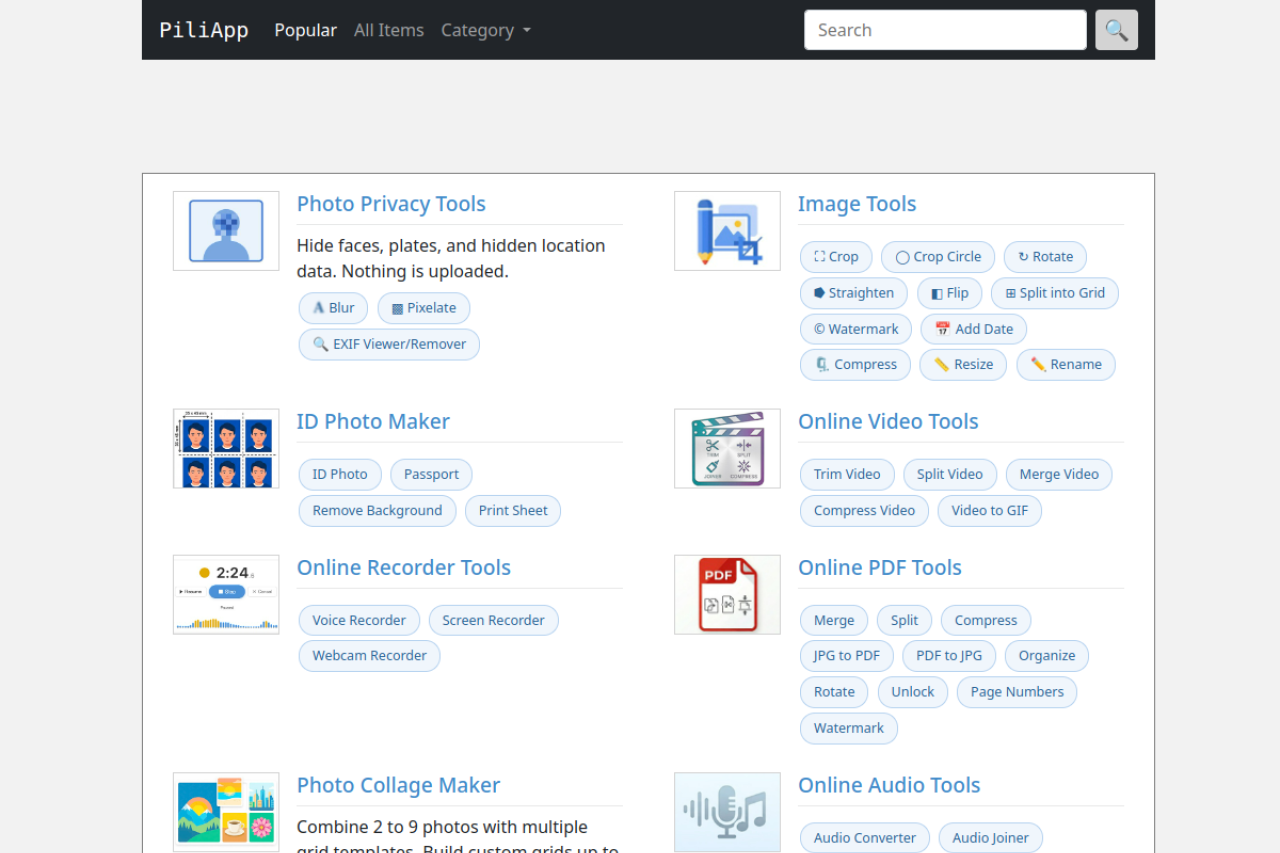The height and width of the screenshot is (853, 1280).
Task: Open the Split into Grid tool
Action: (1055, 293)
